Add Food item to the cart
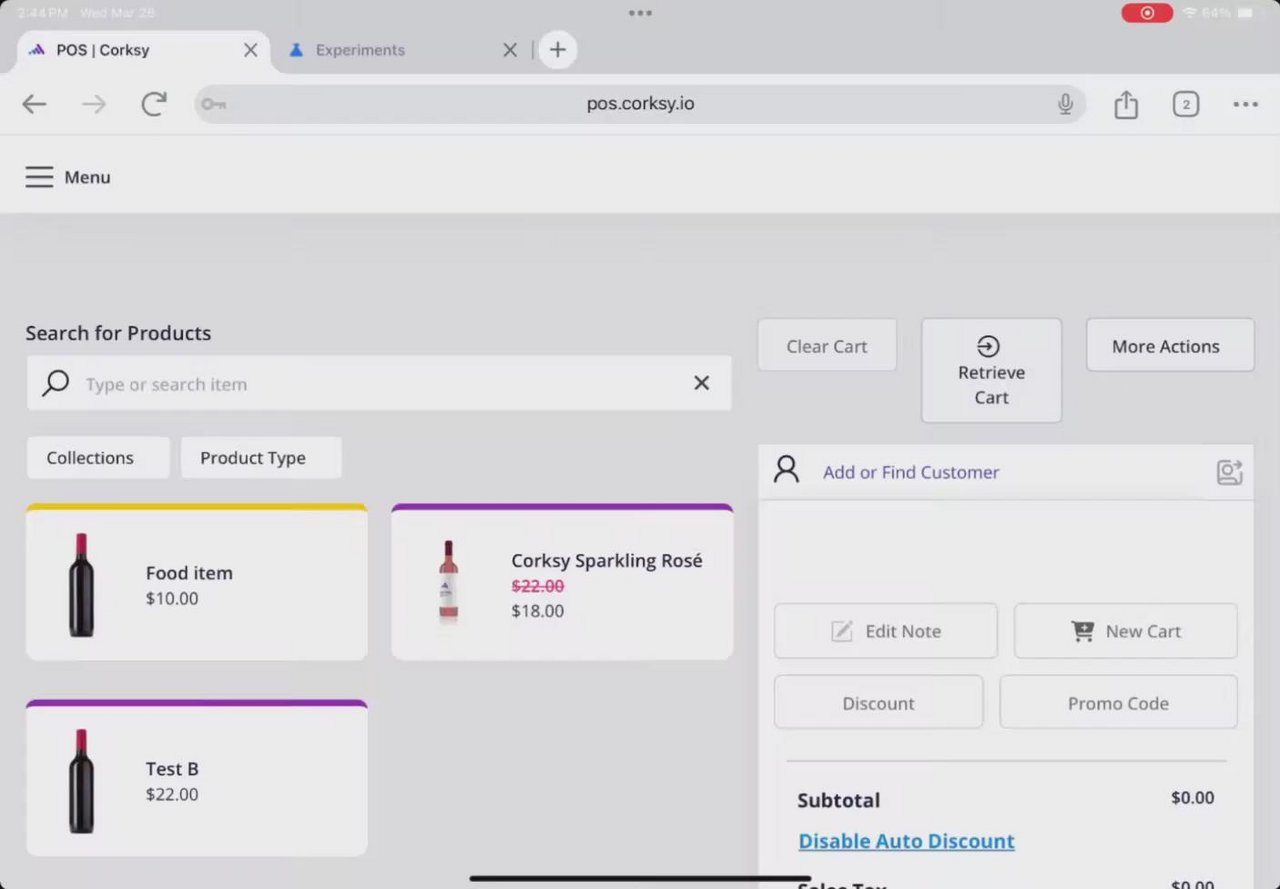 click(197, 582)
